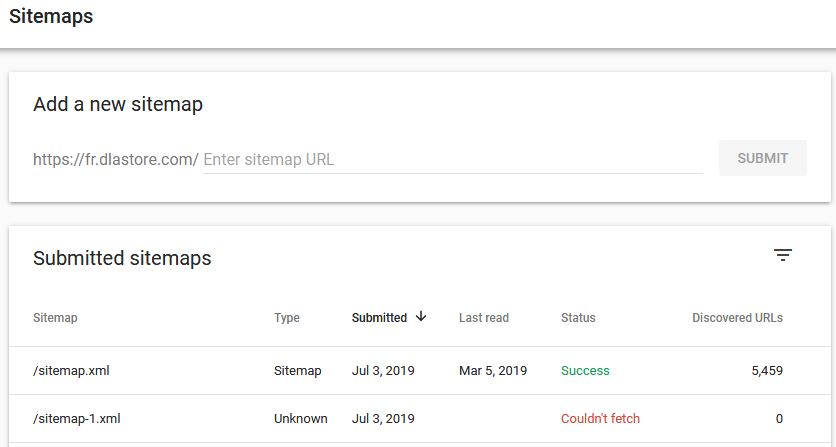The height and width of the screenshot is (447, 836).
Task: Click the Enter sitemap URL field
Action: 453,159
